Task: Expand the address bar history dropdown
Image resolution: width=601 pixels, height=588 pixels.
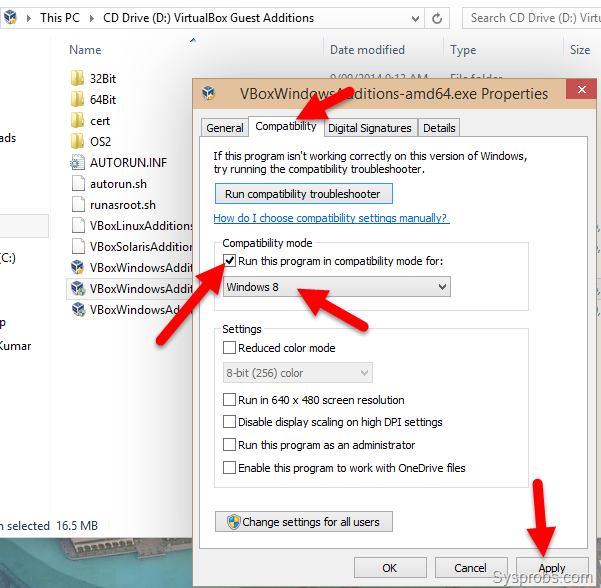Action: point(415,18)
